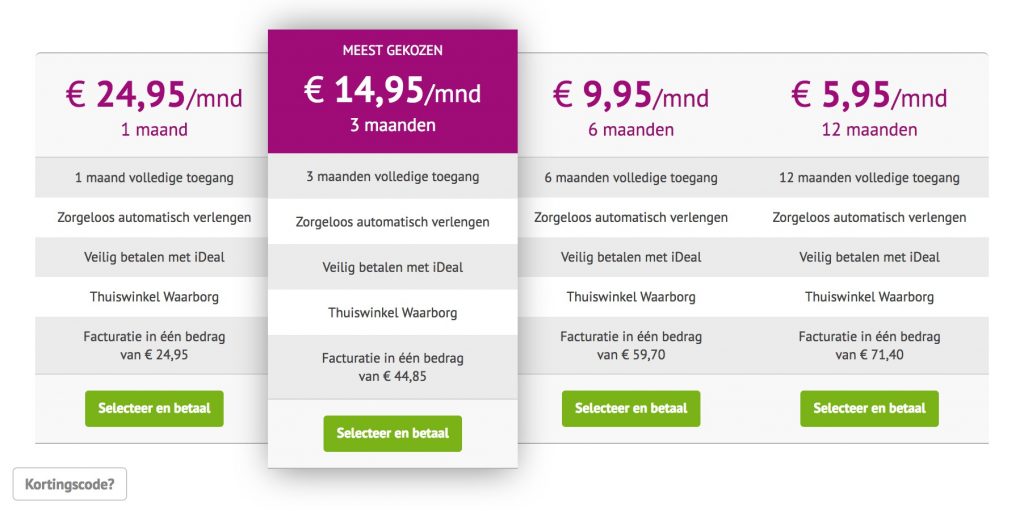Select the € 5,95/mnd price heading
The width and height of the screenshot is (1024, 520).
(x=869, y=95)
